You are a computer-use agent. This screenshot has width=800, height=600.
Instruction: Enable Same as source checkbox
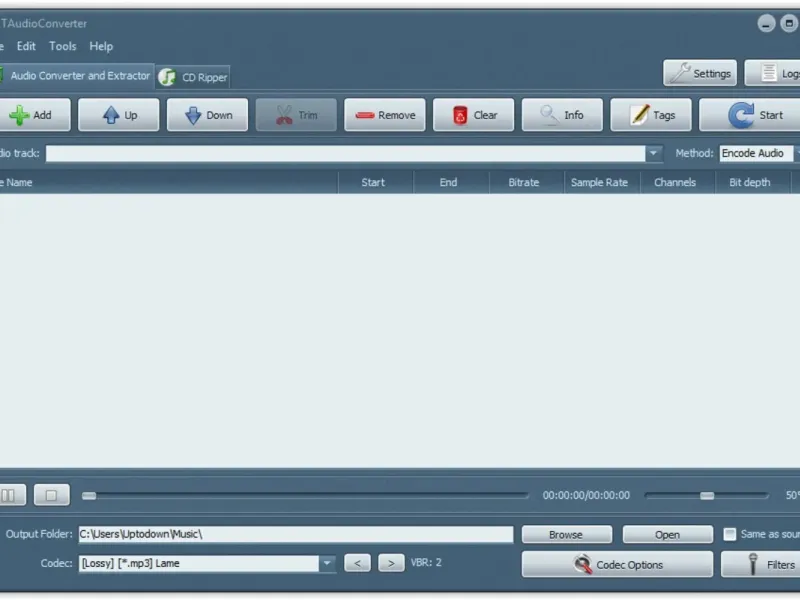[730, 534]
